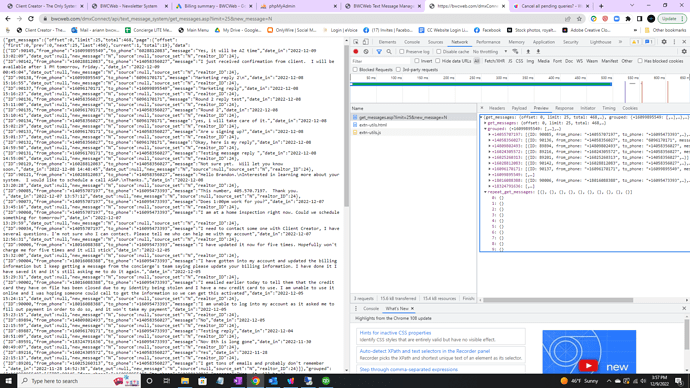This screenshot has width=690, height=388.
Task: Open the Performance panel tab
Action: (488, 42)
